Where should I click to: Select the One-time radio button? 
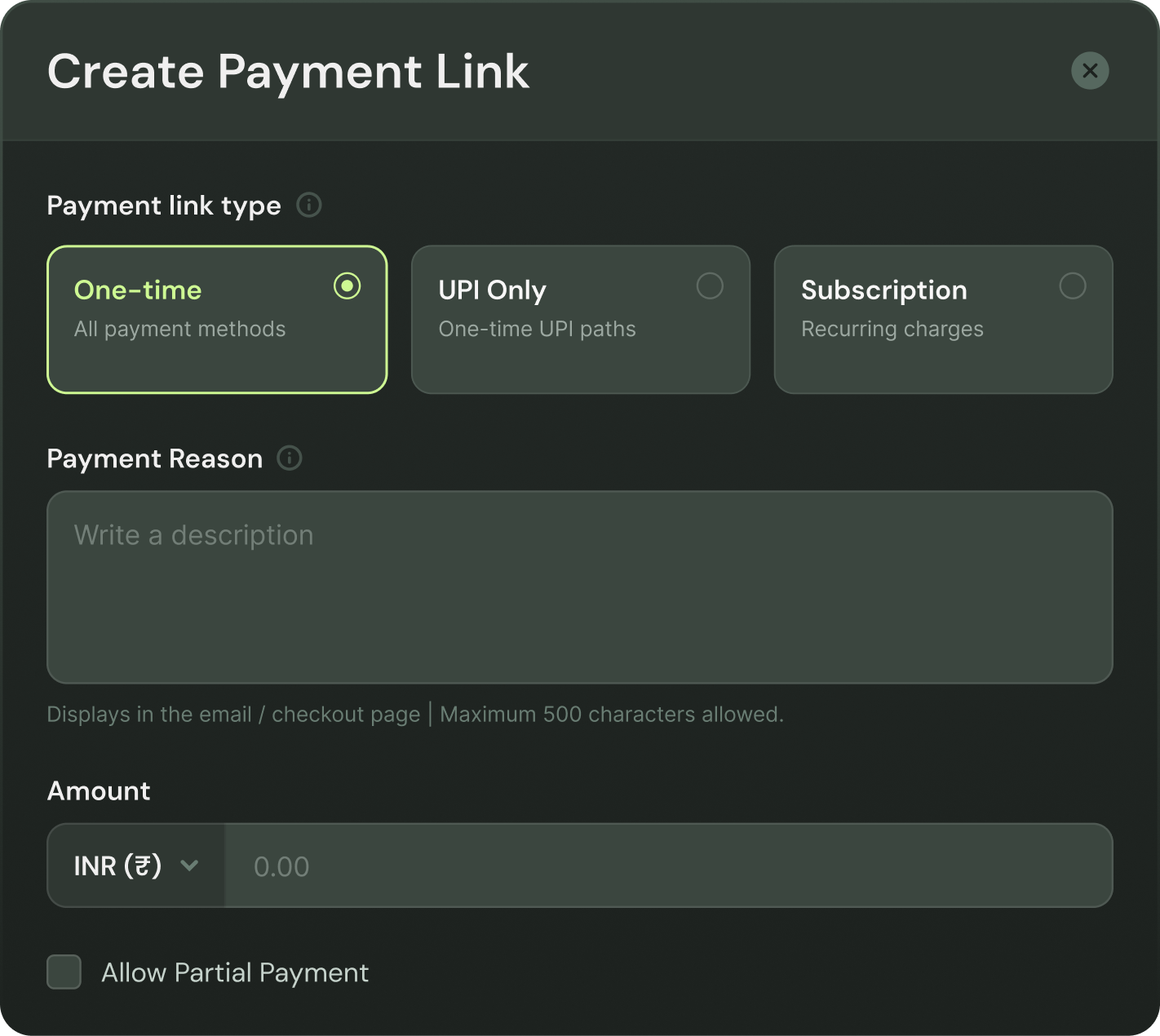pyautogui.click(x=348, y=286)
